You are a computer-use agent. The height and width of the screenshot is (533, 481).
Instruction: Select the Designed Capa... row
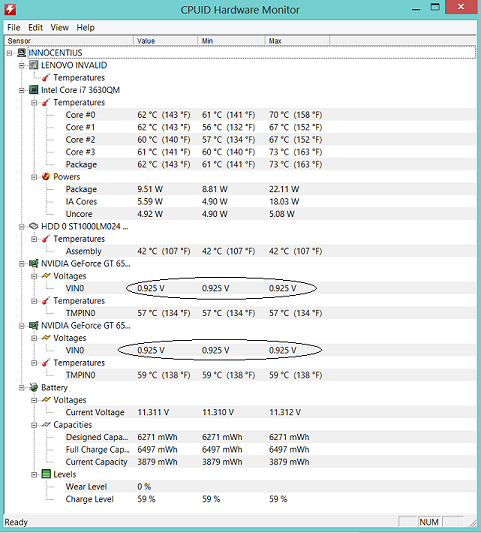click(270, 437)
